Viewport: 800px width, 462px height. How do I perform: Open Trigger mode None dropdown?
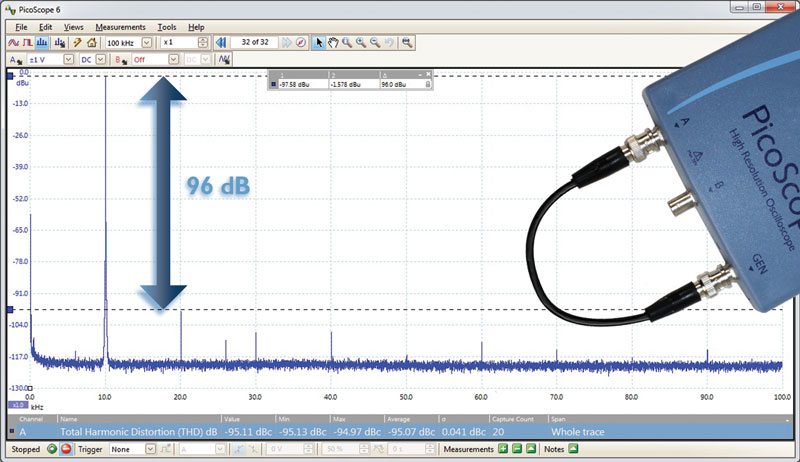150,450
